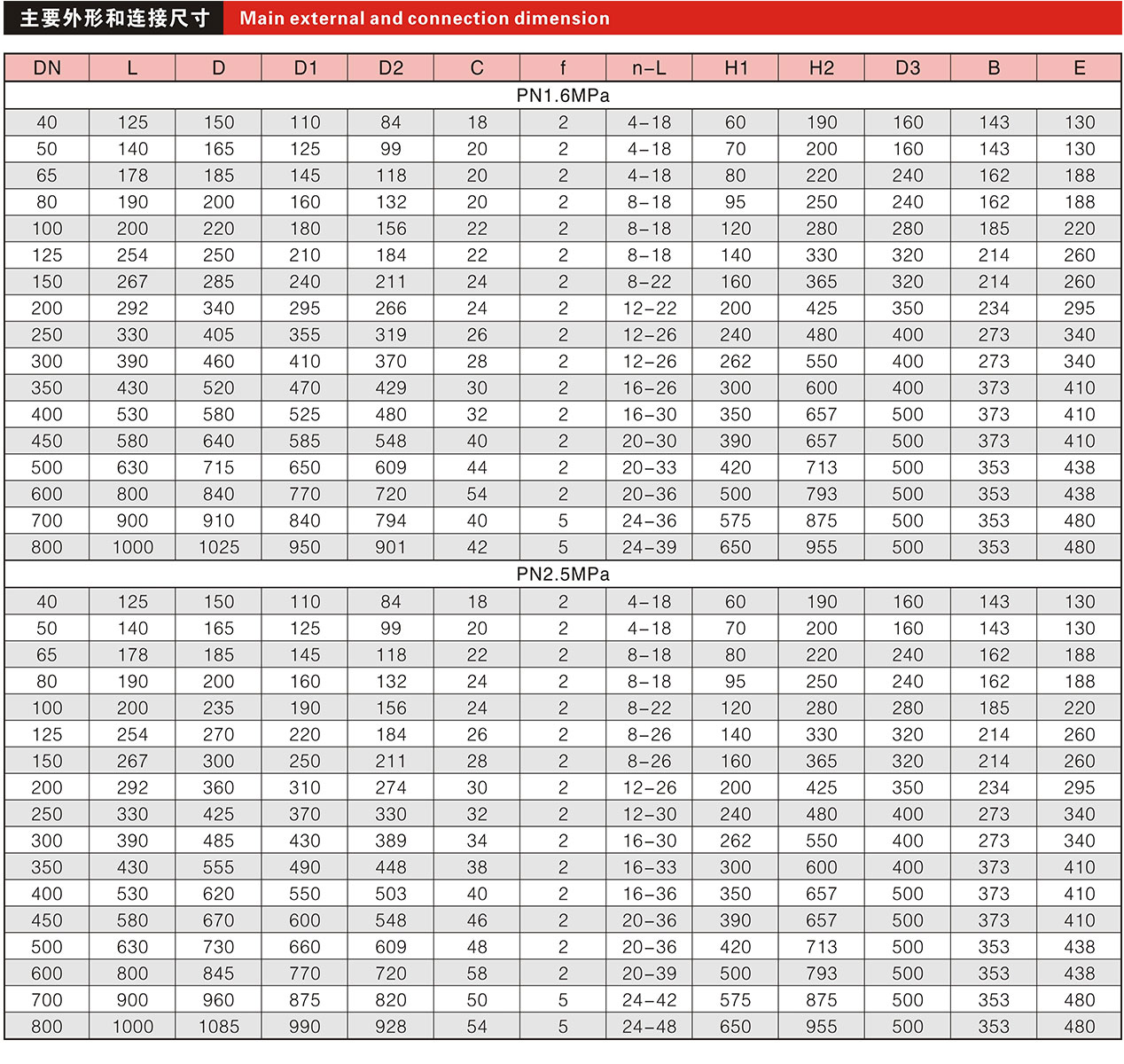
Task: Select the L column header
Action: click(132, 68)
